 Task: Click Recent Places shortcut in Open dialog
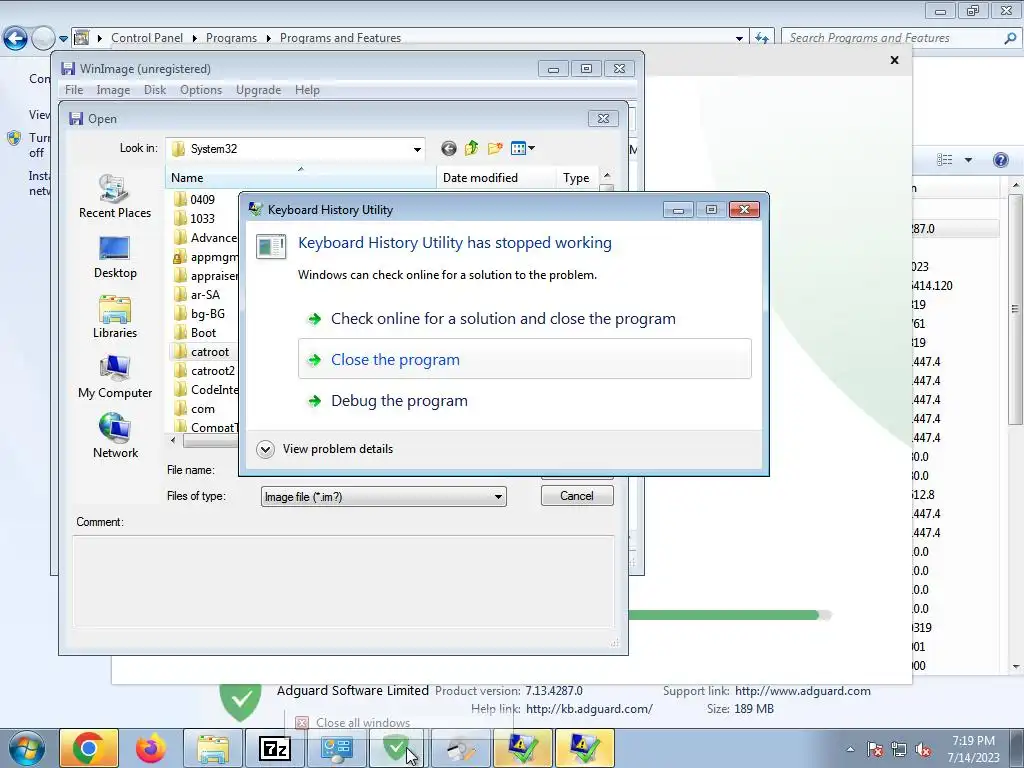[x=115, y=197]
